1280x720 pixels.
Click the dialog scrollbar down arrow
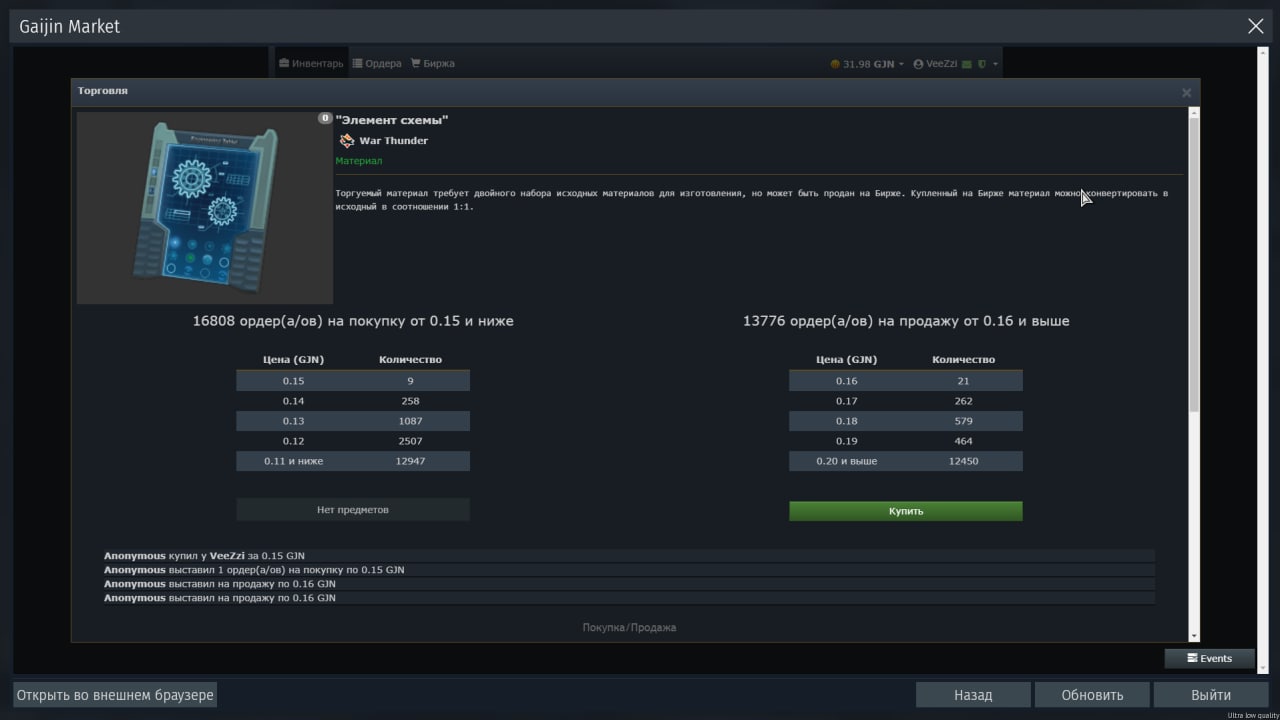click(x=1193, y=636)
